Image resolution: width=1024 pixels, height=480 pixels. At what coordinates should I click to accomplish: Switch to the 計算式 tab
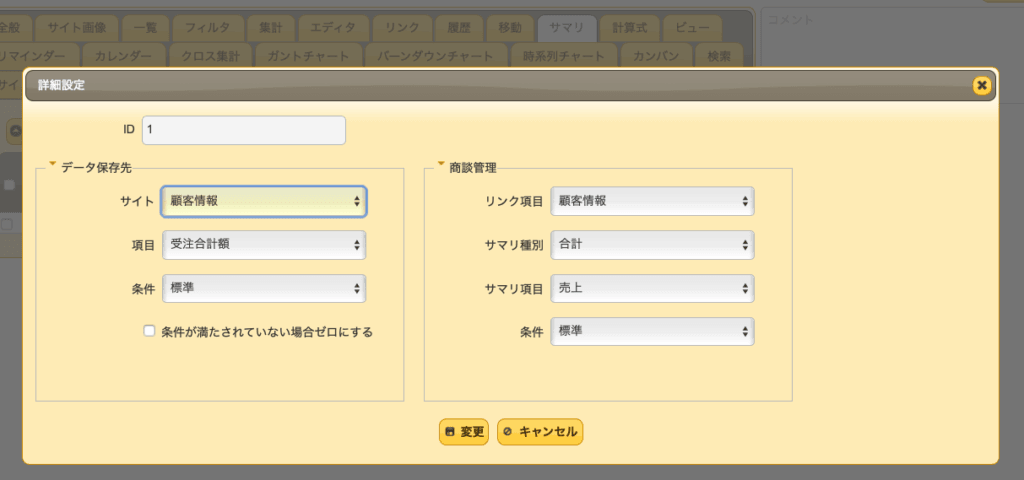(x=630, y=27)
